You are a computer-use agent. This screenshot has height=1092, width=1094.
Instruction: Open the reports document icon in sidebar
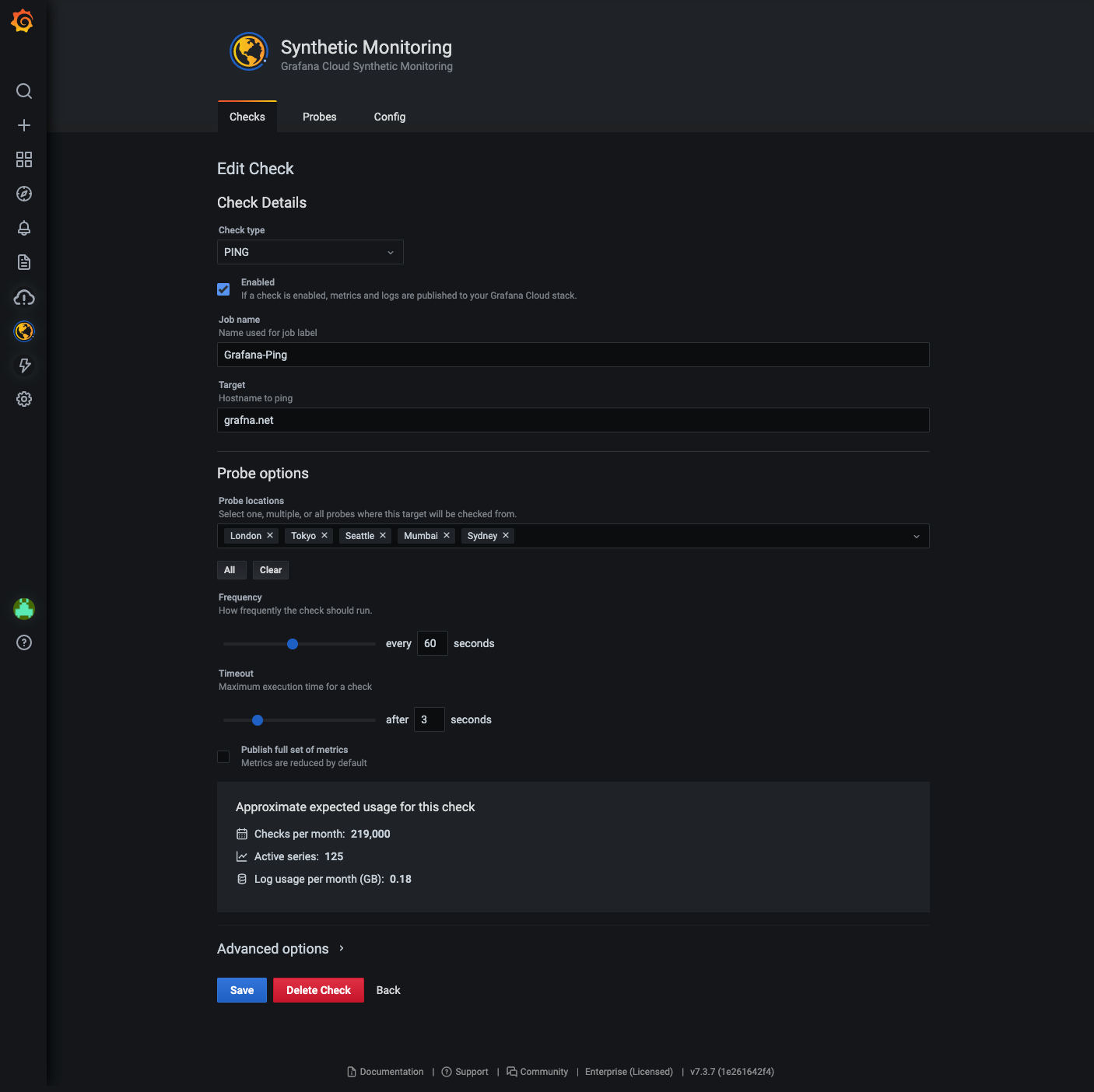click(x=24, y=262)
